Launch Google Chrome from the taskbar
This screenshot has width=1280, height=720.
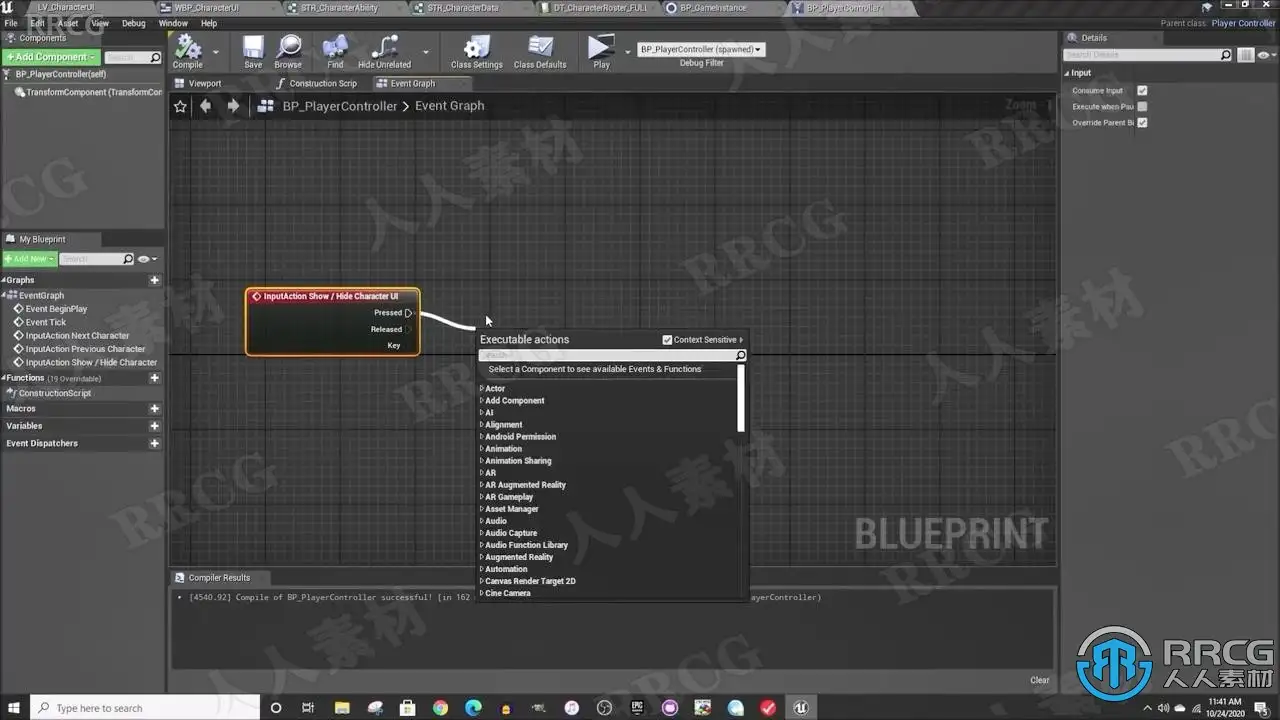coord(441,708)
